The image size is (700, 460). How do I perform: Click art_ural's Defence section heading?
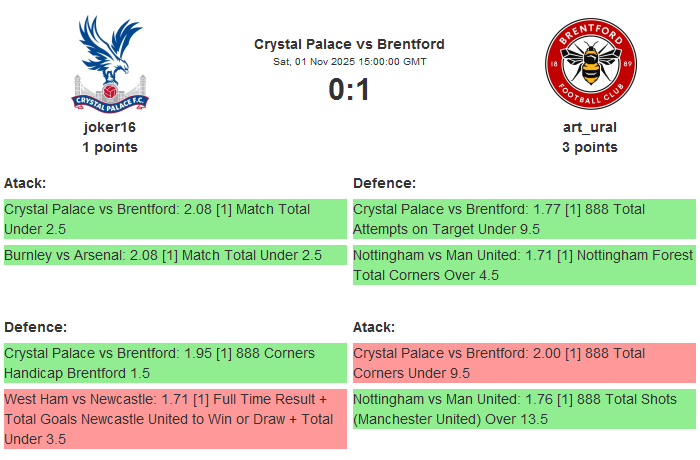[384, 183]
